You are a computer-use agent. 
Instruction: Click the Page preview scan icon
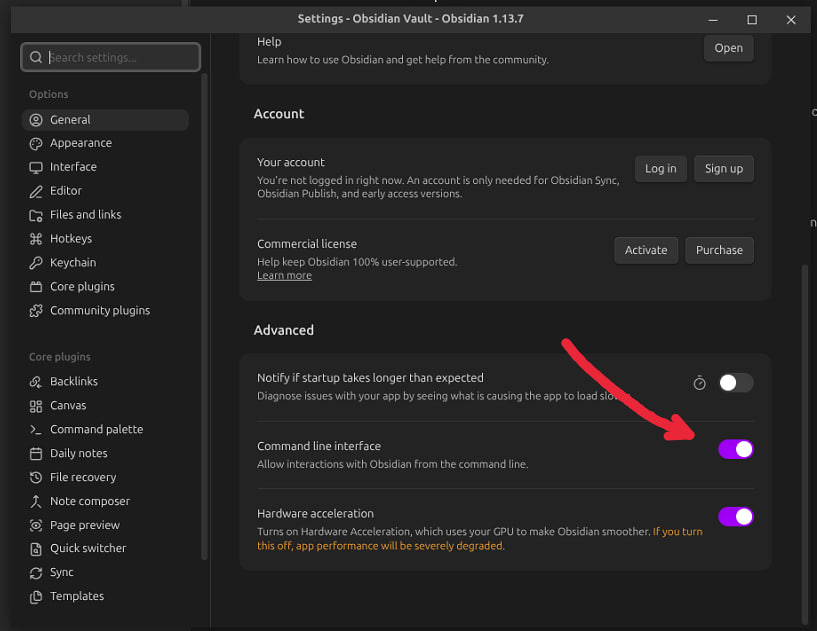[x=36, y=526]
